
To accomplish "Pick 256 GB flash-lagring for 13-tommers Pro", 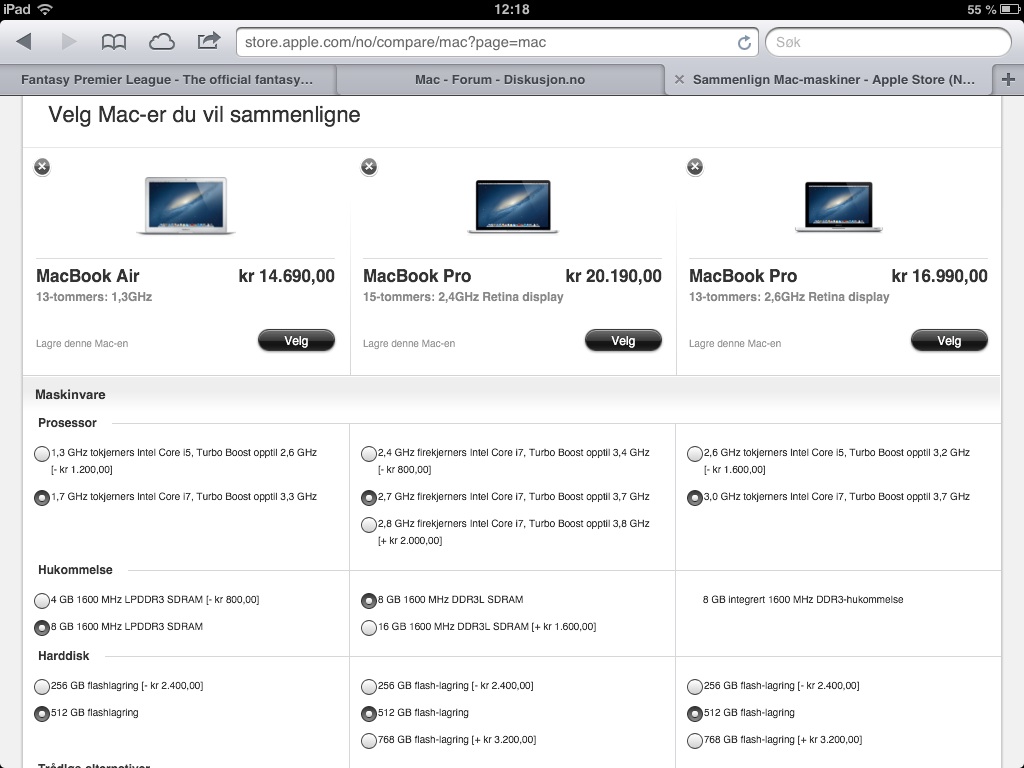I will tap(695, 686).
